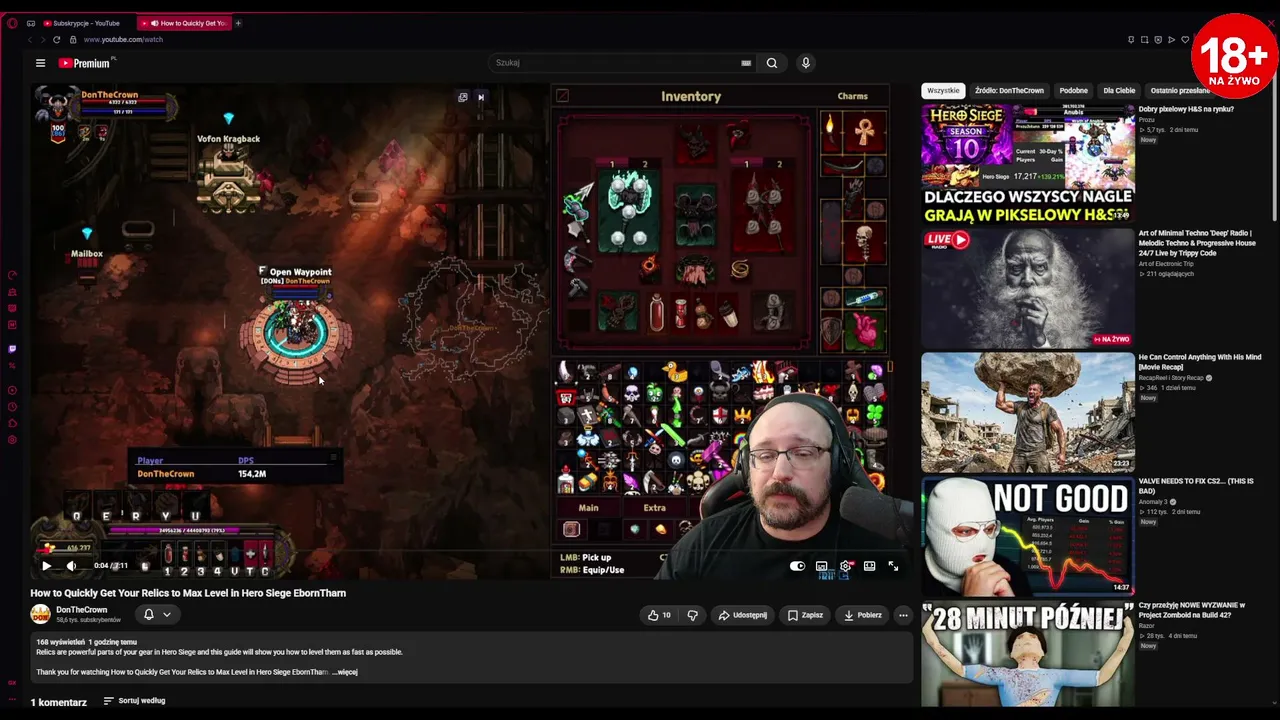1280x720 pixels.
Task: Click the search magnifier button
Action: point(772,63)
